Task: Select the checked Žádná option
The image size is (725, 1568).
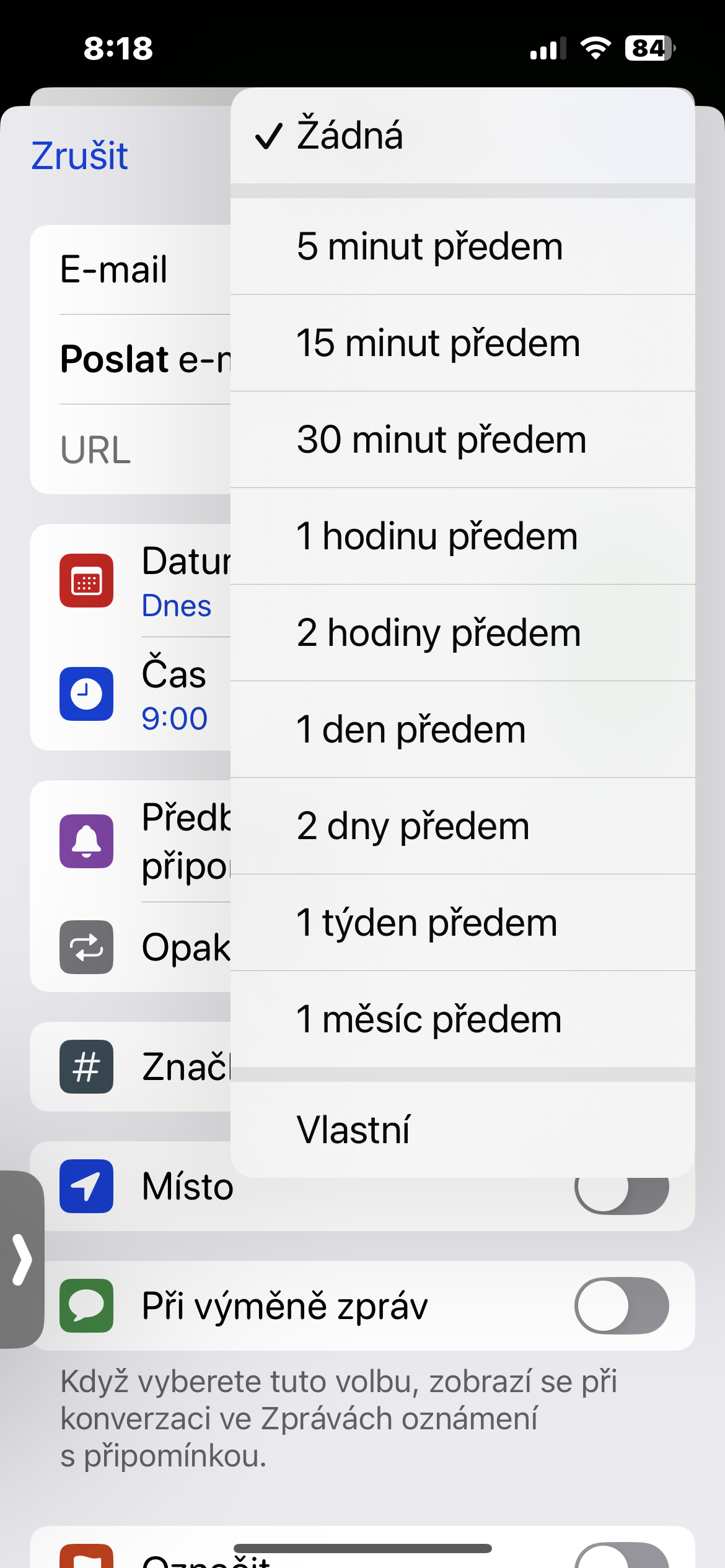Action: pos(462,136)
